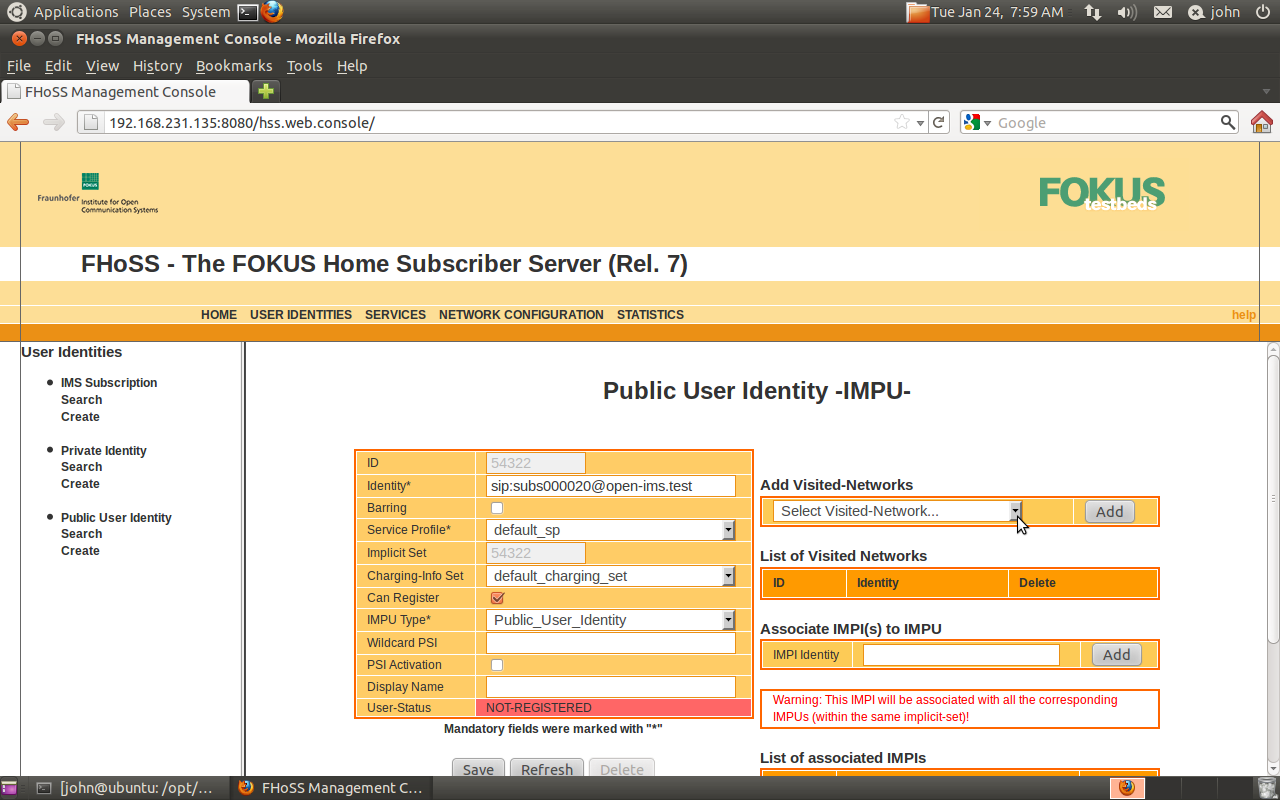Uncheck the Can Register checkbox

coord(497,598)
